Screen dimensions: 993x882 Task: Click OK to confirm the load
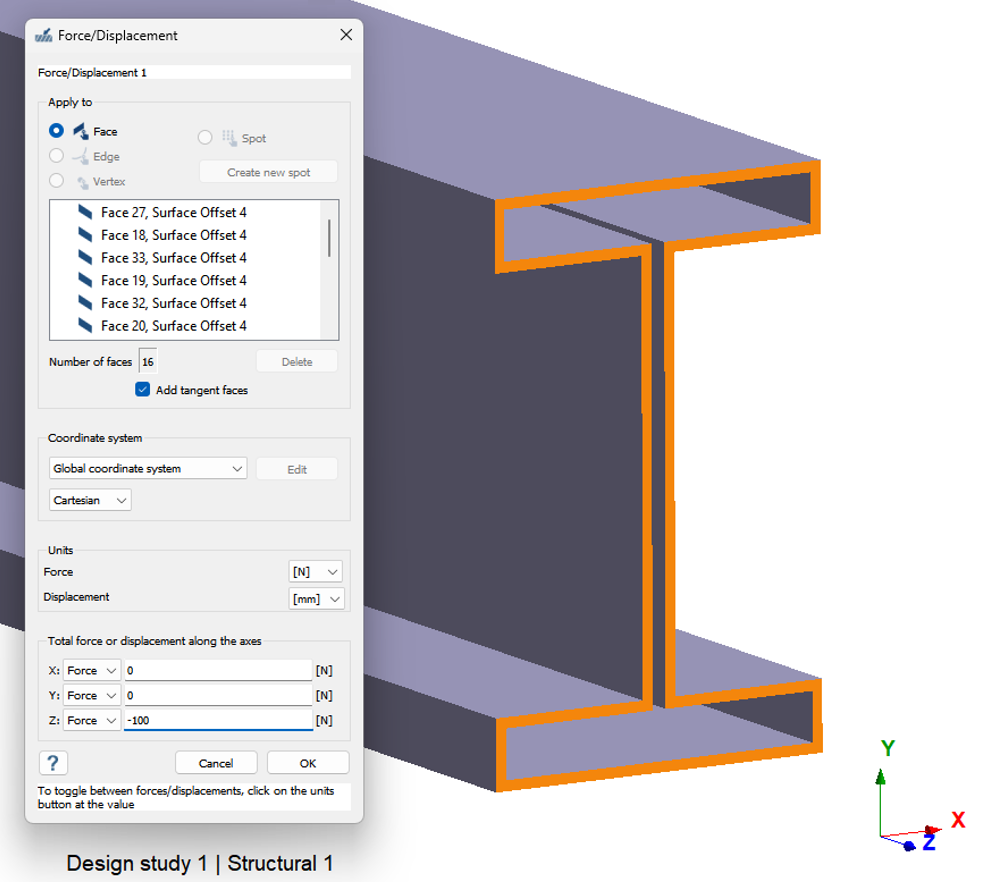(x=308, y=763)
